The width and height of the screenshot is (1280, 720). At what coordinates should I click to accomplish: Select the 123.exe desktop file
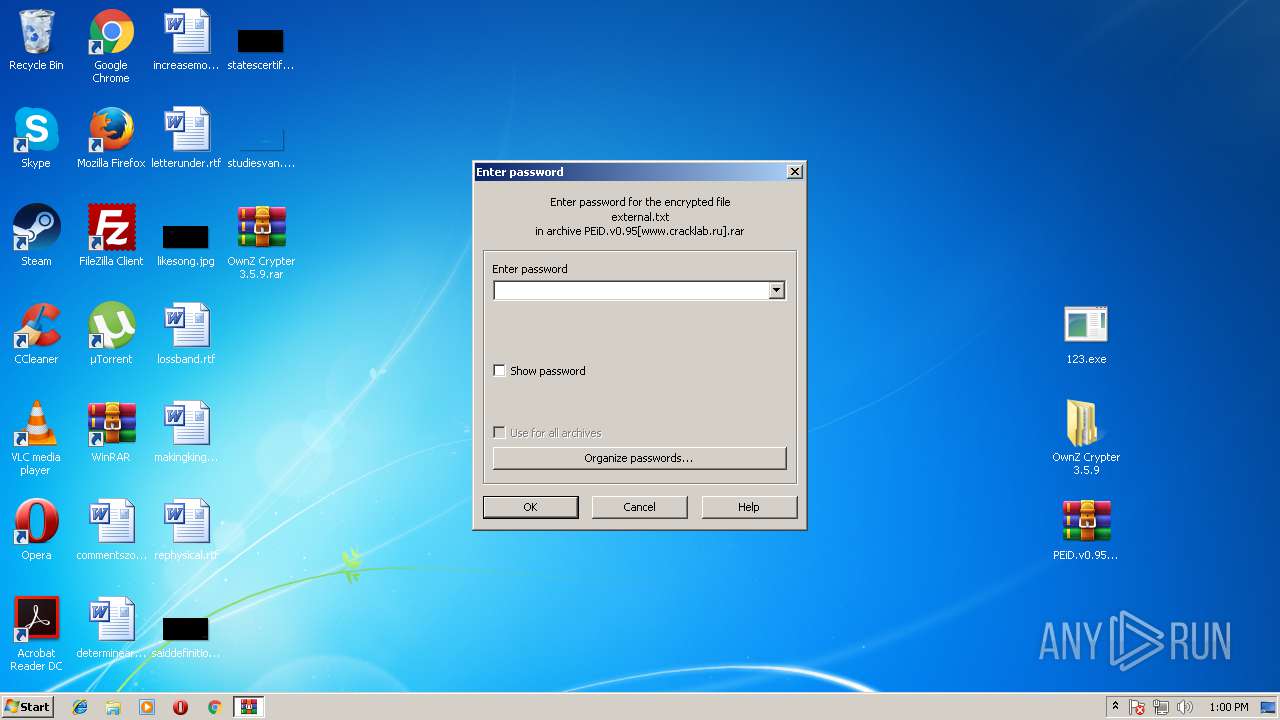(x=1086, y=335)
